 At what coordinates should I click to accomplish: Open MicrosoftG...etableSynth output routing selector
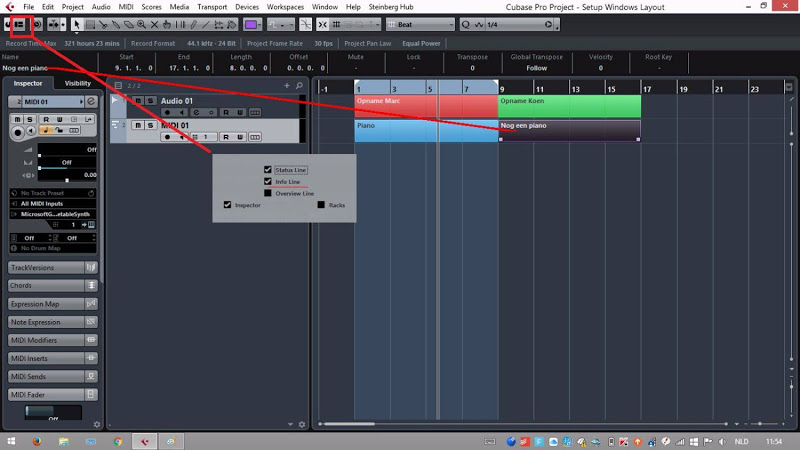point(53,214)
